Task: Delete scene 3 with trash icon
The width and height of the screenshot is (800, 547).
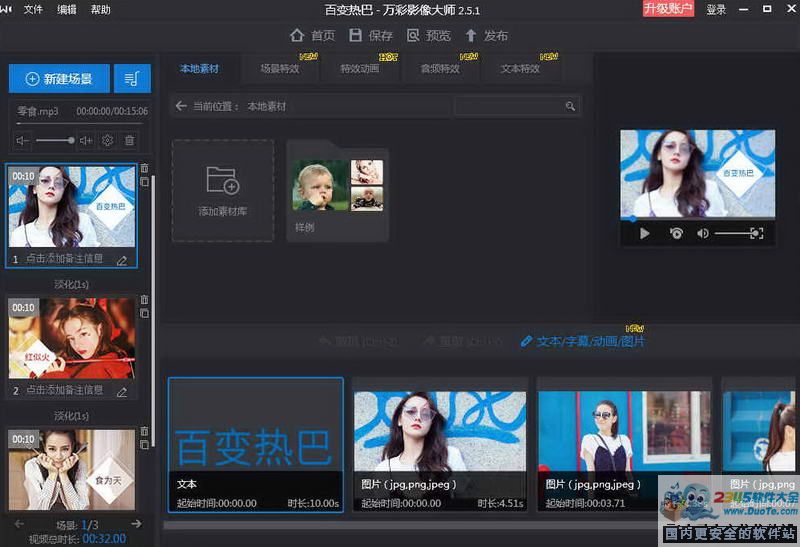Action: pos(144,431)
